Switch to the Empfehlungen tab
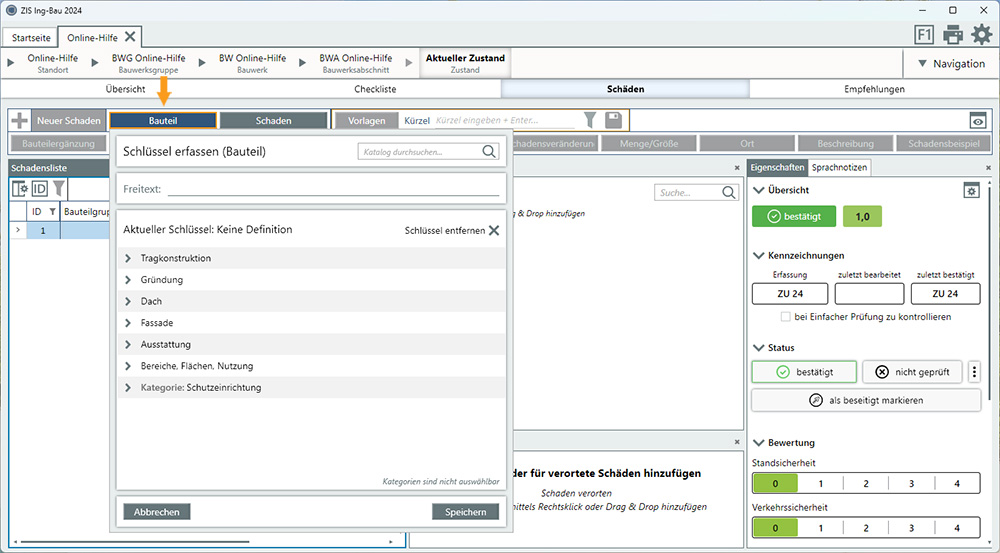1000x553 pixels. click(874, 89)
